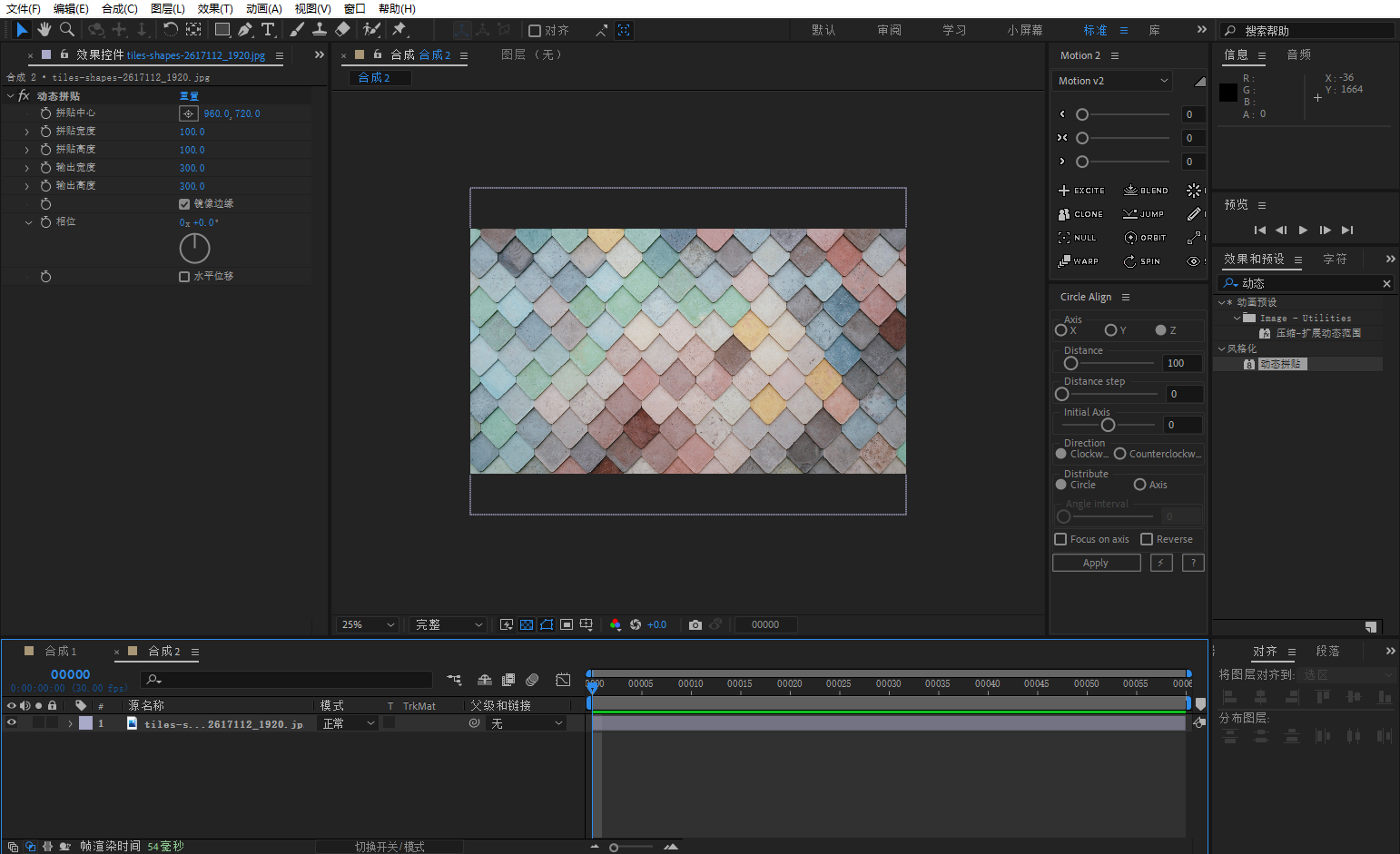1400x854 pixels.
Task: Open the graph editor in timeline
Action: (x=563, y=680)
